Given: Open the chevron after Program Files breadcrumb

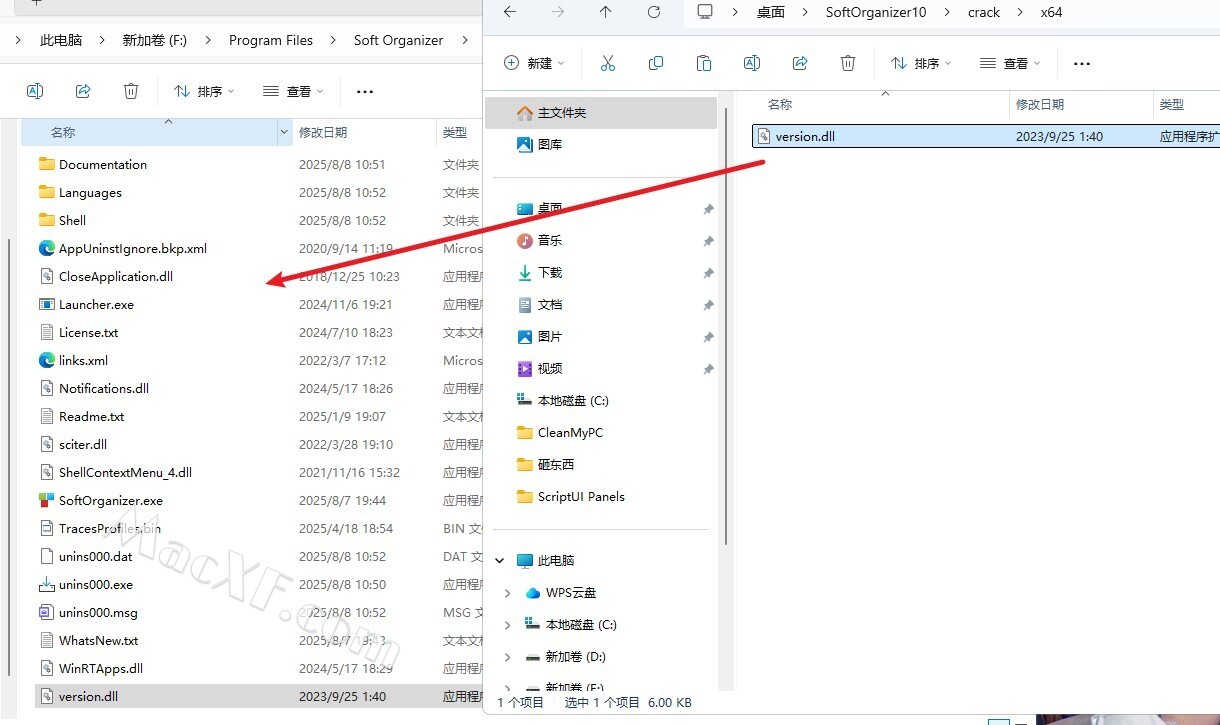Looking at the screenshot, I should (x=333, y=40).
